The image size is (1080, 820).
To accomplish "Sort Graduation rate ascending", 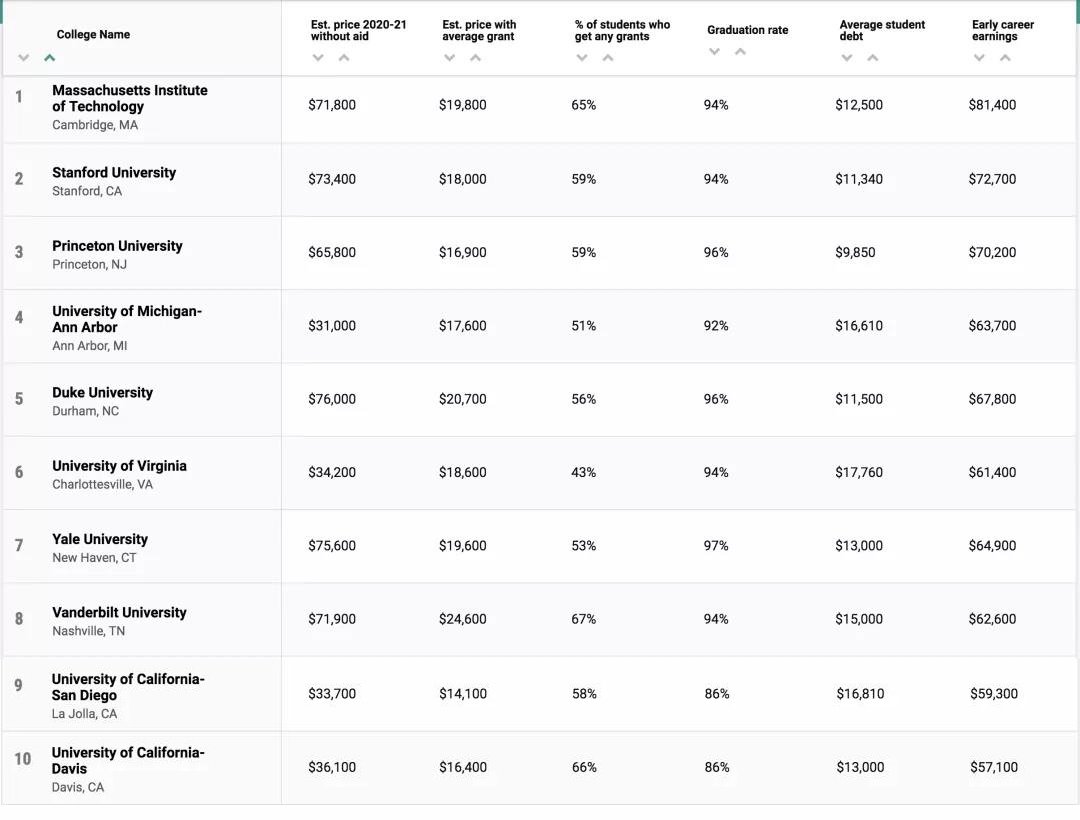I will (740, 52).
